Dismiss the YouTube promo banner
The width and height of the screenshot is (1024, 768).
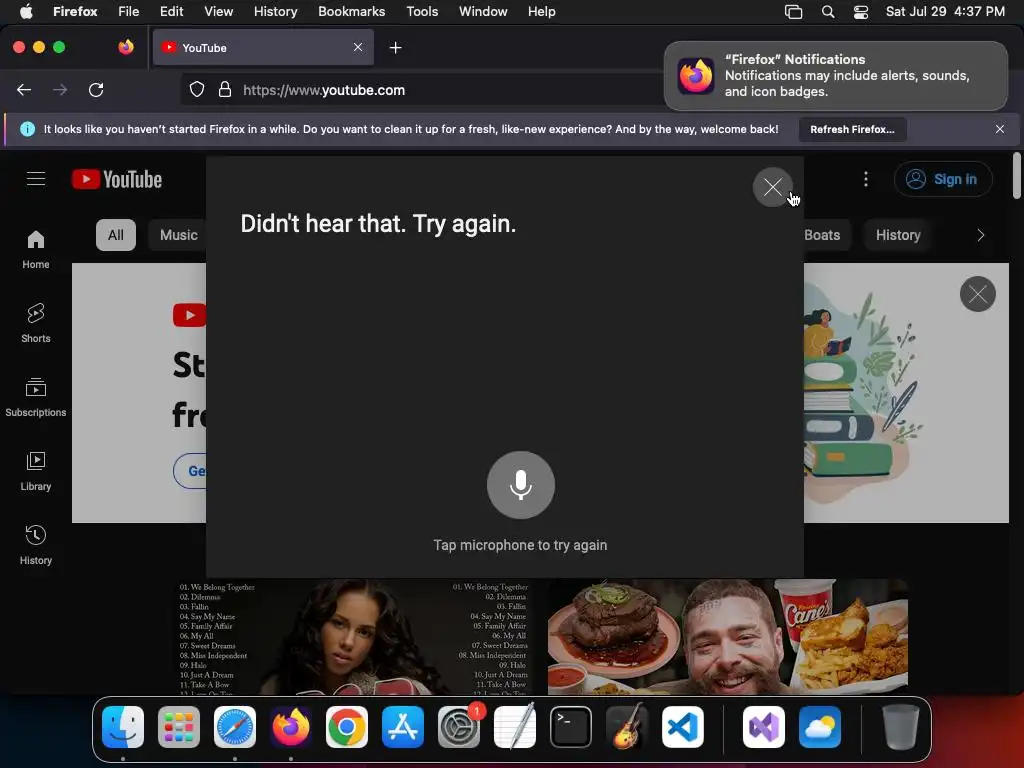point(978,294)
